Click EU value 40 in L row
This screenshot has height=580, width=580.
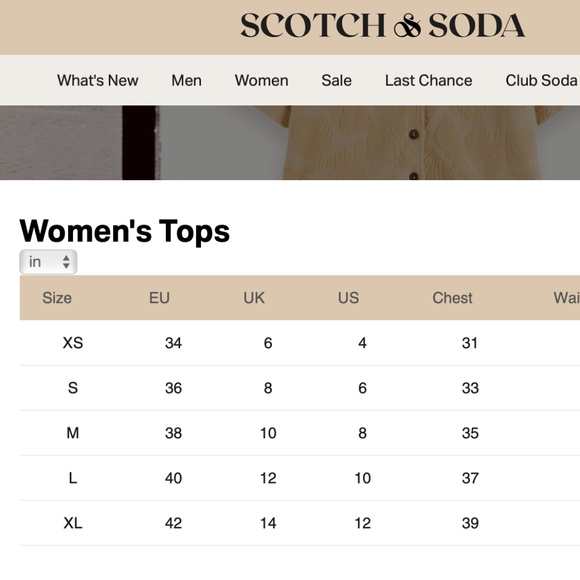(173, 478)
